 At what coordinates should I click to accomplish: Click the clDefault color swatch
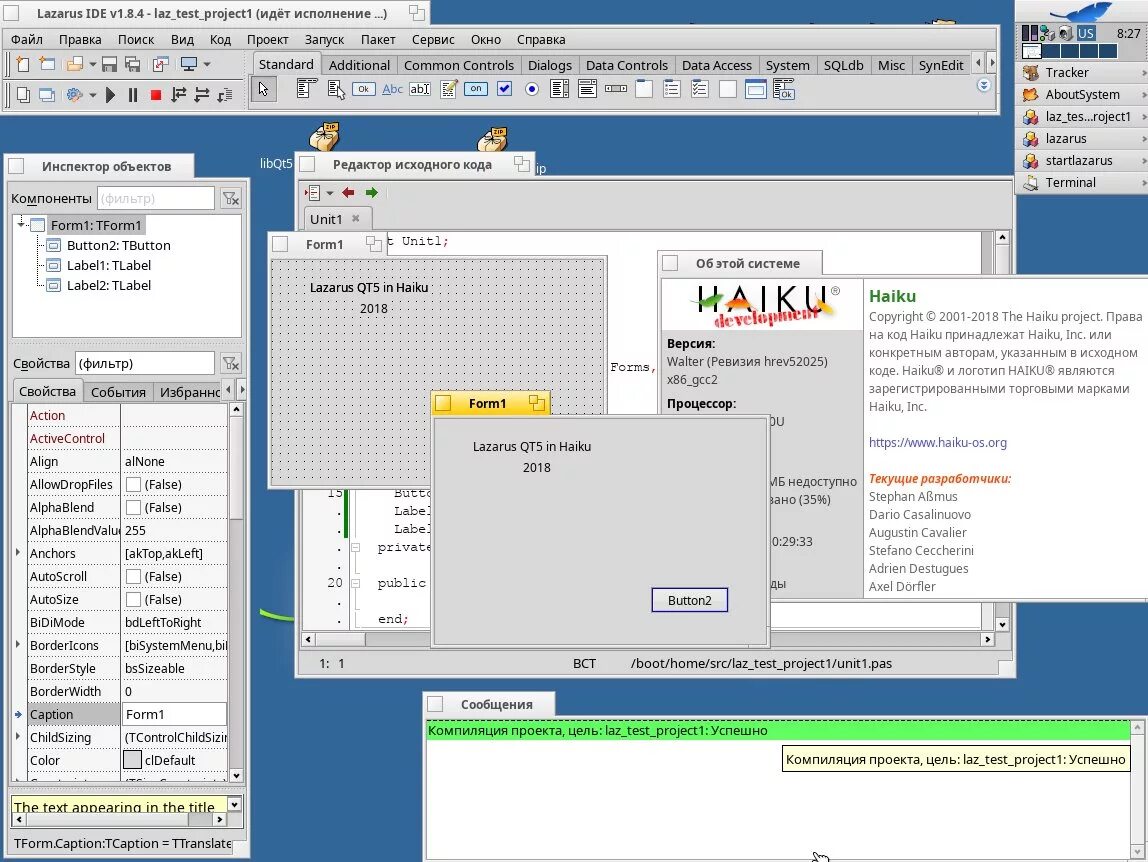133,759
